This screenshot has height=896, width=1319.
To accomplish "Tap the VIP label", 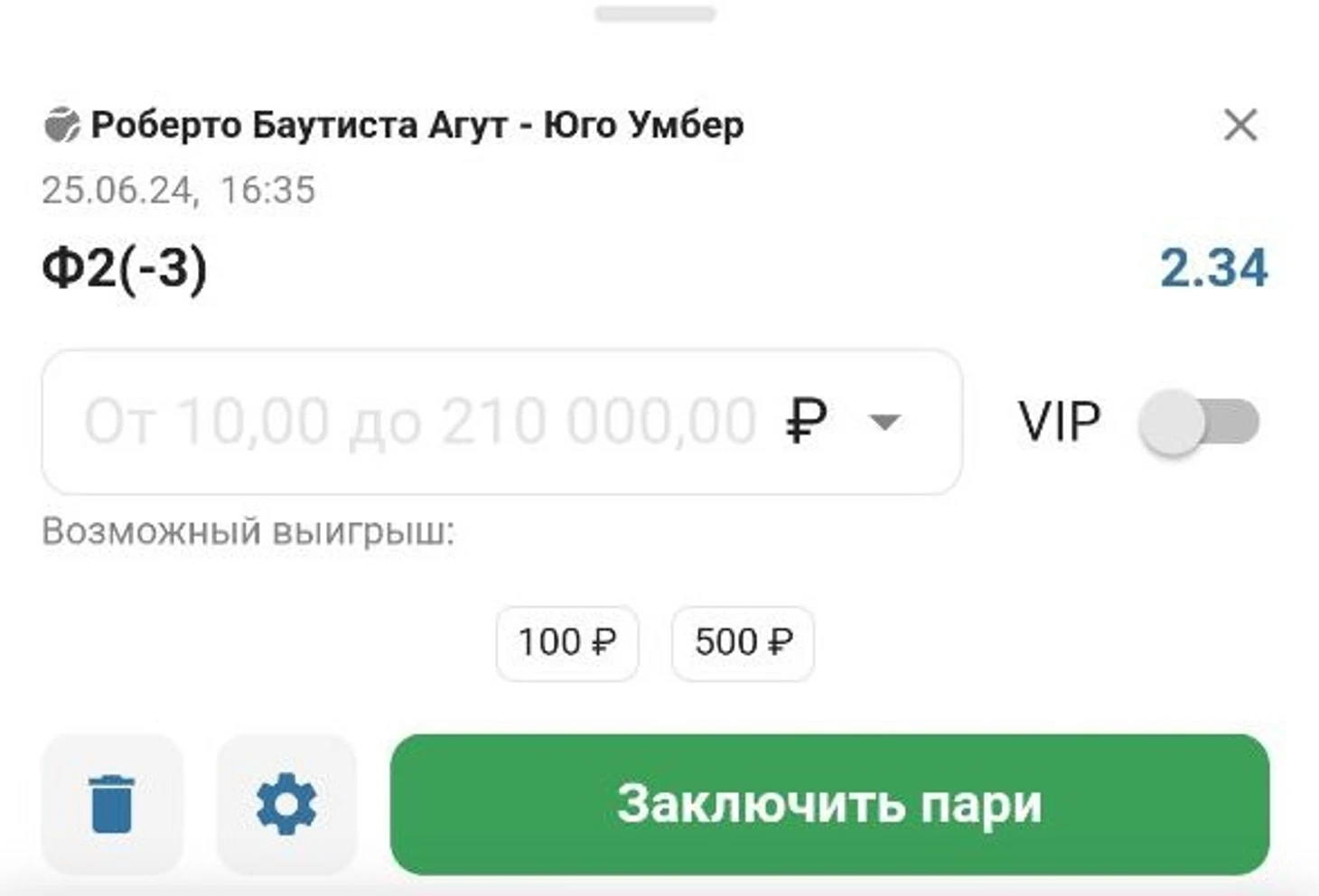I will [1060, 421].
